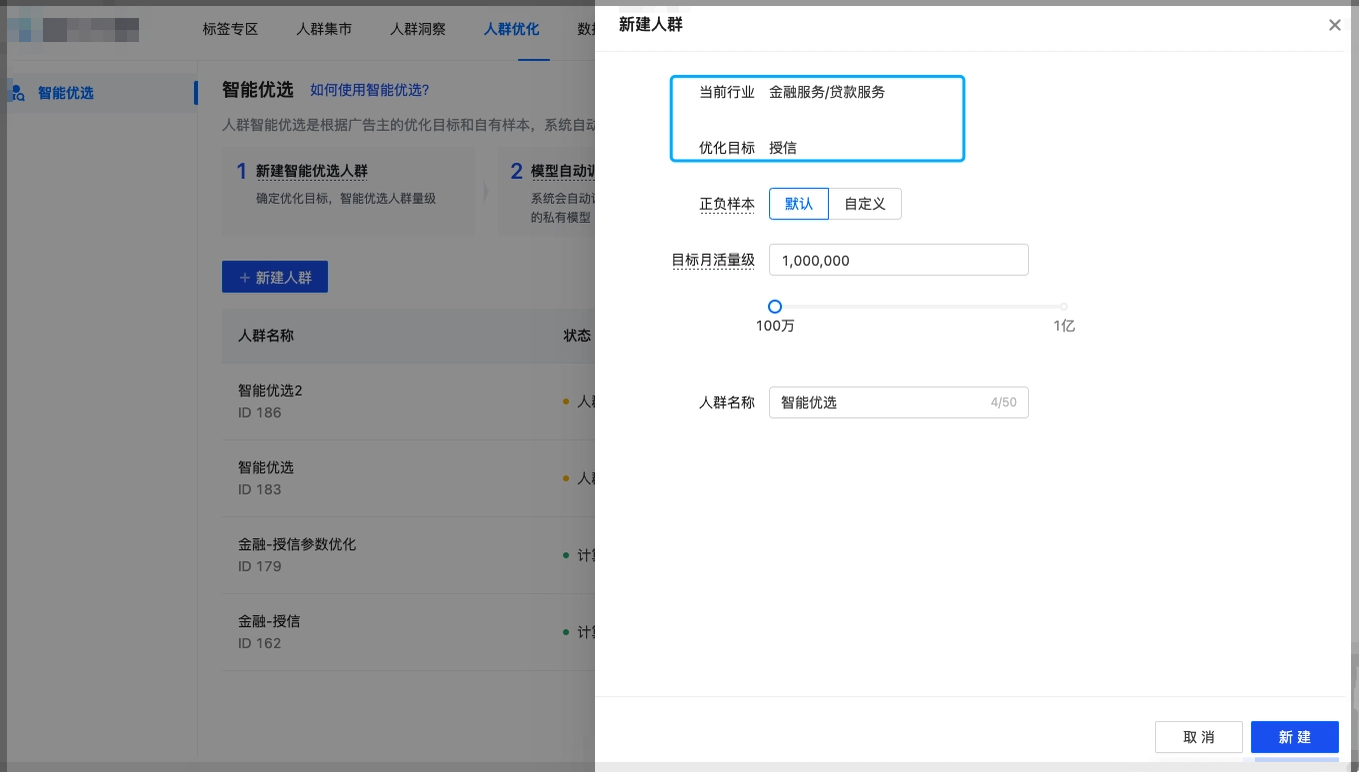
Task: Click the 1,000,000 value input field
Action: point(898,259)
